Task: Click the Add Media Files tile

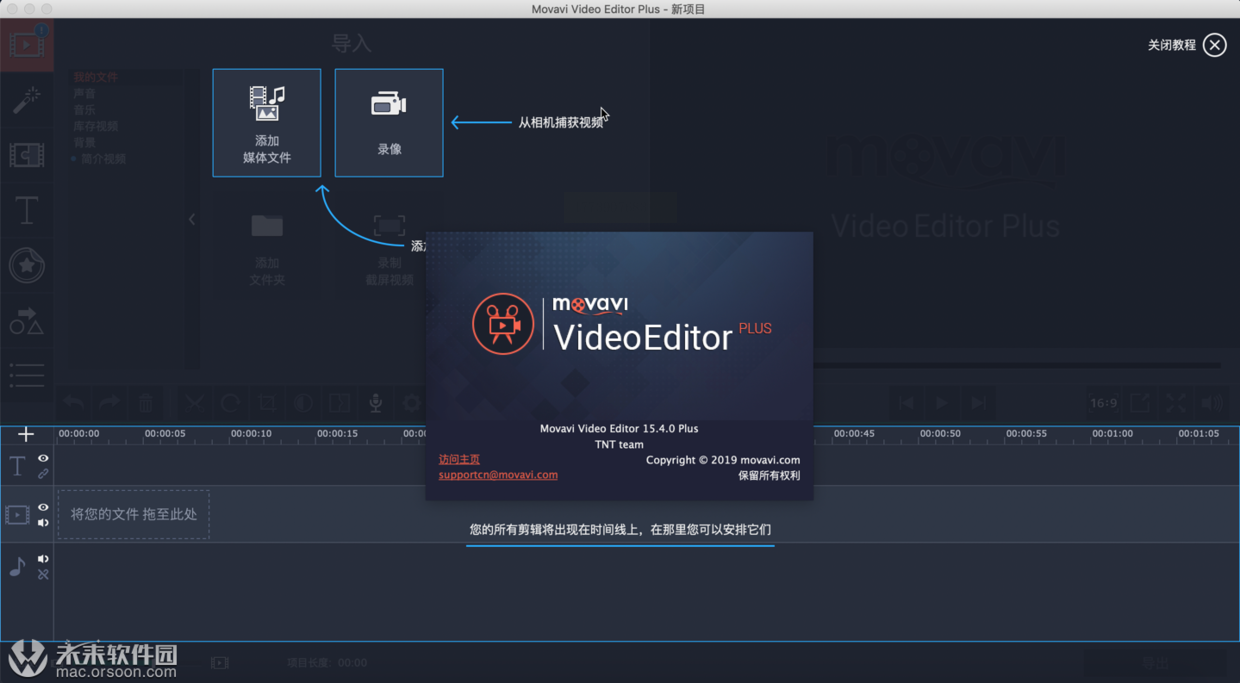Action: pyautogui.click(x=266, y=123)
